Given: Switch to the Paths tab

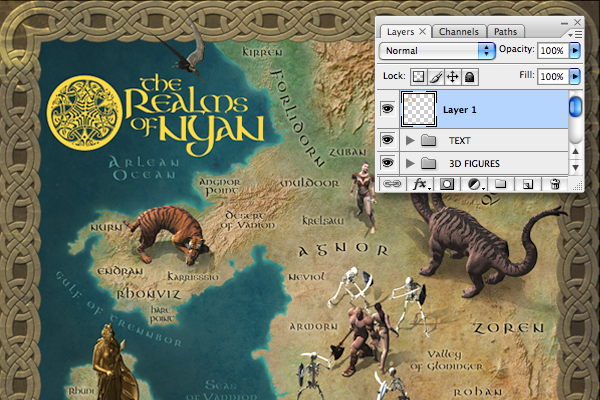Looking at the screenshot, I should tap(505, 32).
